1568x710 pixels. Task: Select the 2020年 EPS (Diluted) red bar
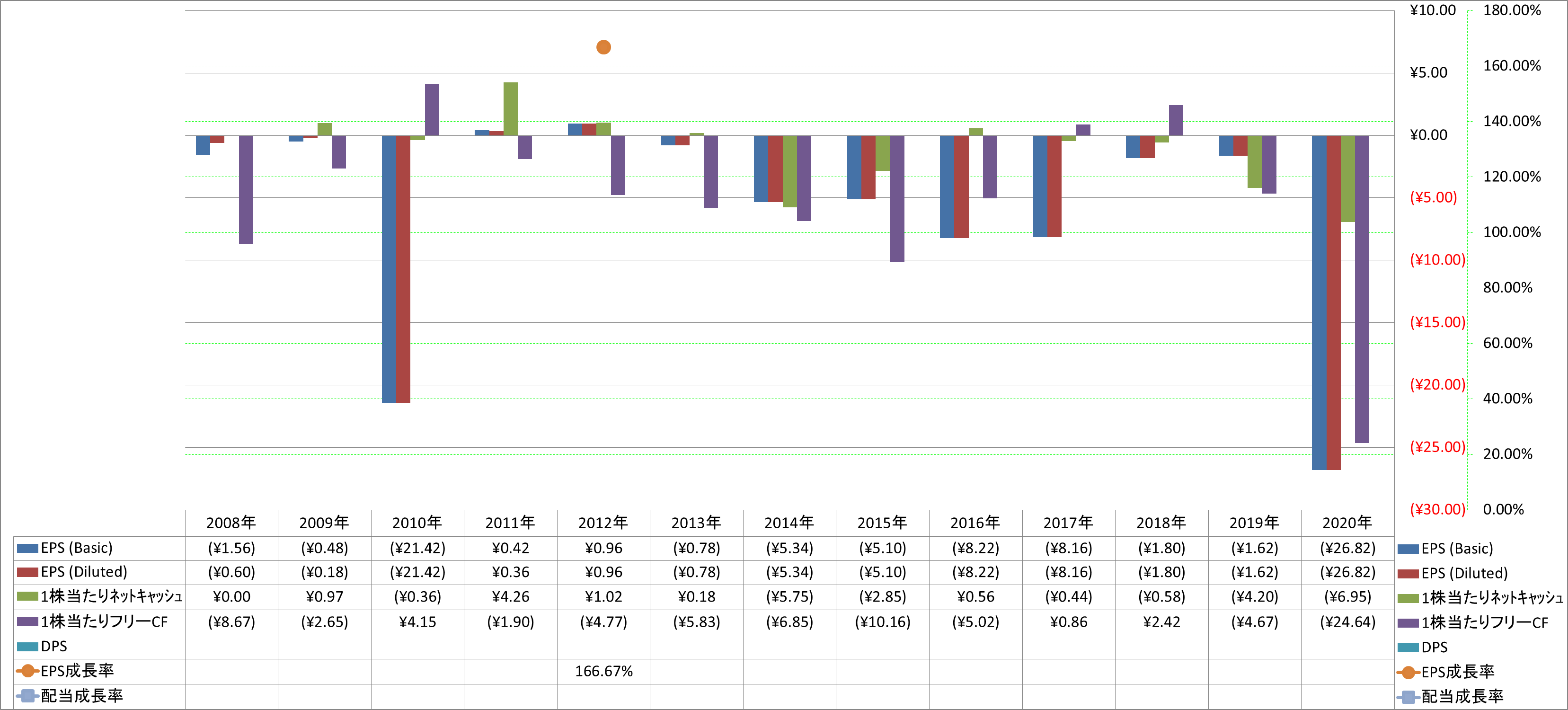[1333, 302]
